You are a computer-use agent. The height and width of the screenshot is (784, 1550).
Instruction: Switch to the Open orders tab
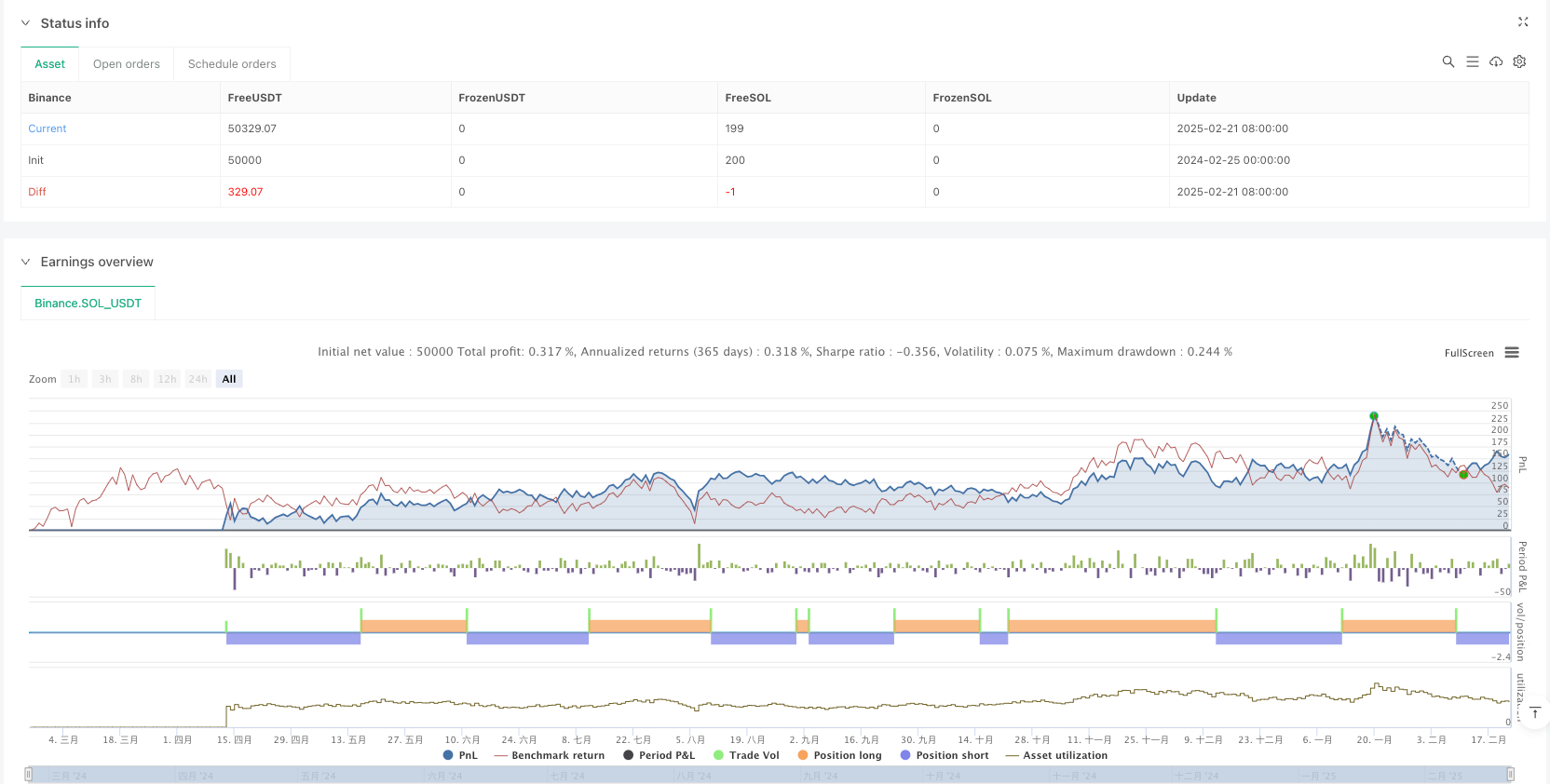127,64
